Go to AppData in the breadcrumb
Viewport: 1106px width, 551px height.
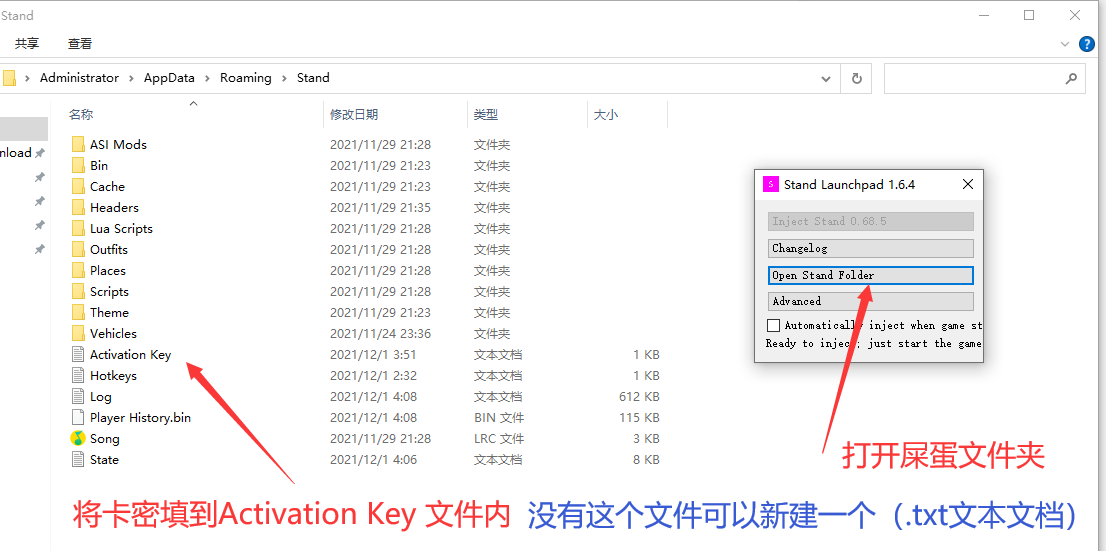click(169, 78)
